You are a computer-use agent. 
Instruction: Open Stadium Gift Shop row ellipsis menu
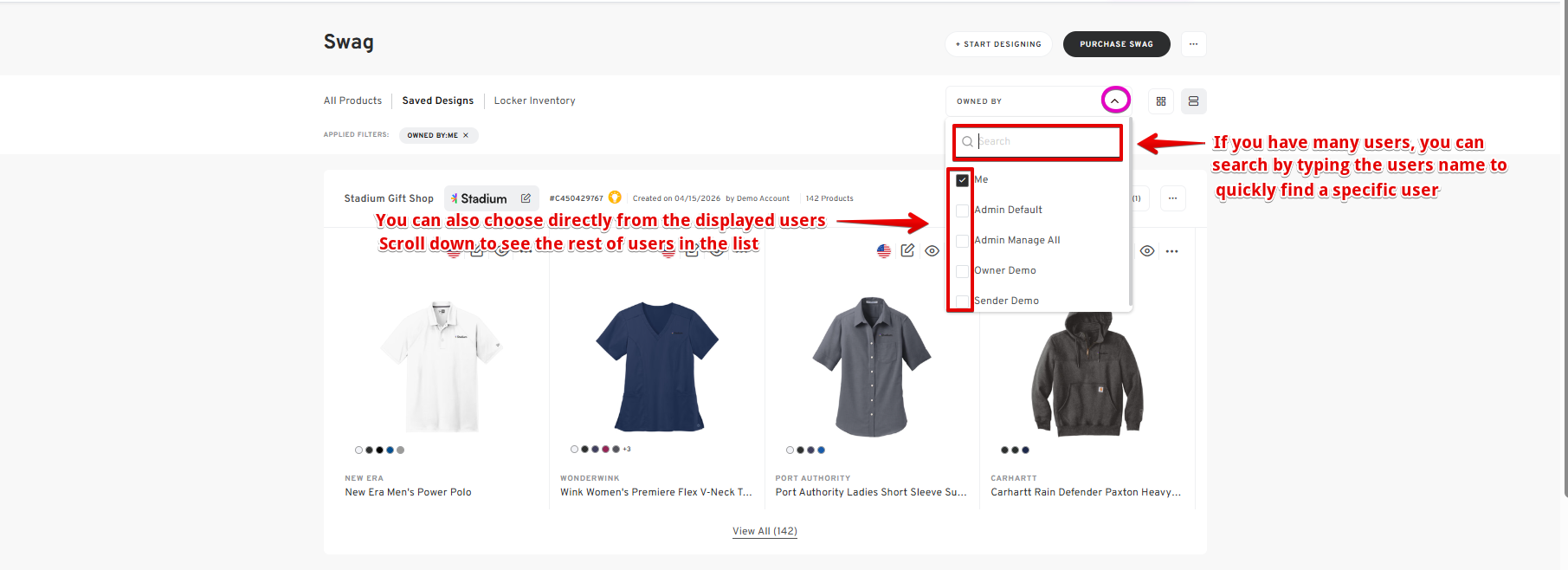[x=1172, y=198]
